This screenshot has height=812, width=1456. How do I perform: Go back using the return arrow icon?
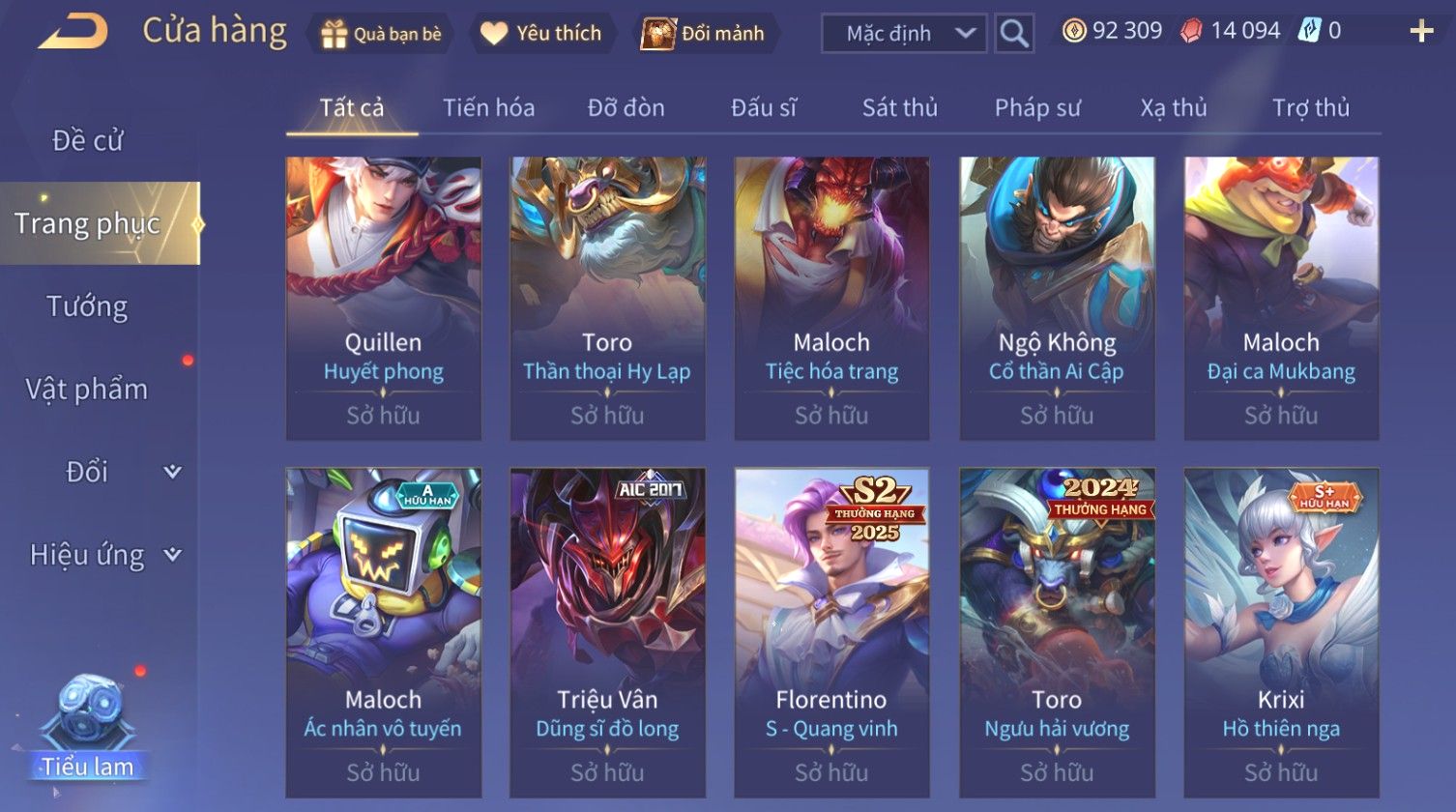73,31
